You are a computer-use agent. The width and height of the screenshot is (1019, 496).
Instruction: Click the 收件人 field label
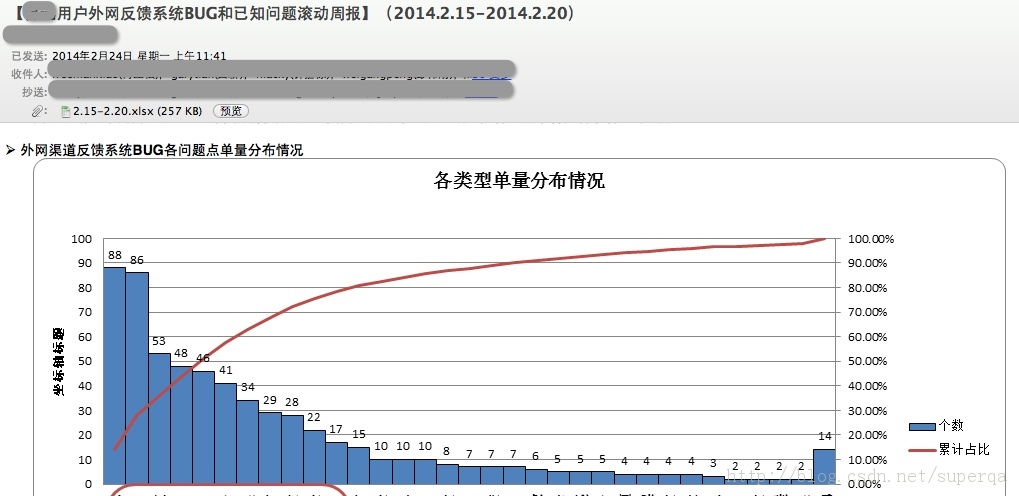pos(29,74)
